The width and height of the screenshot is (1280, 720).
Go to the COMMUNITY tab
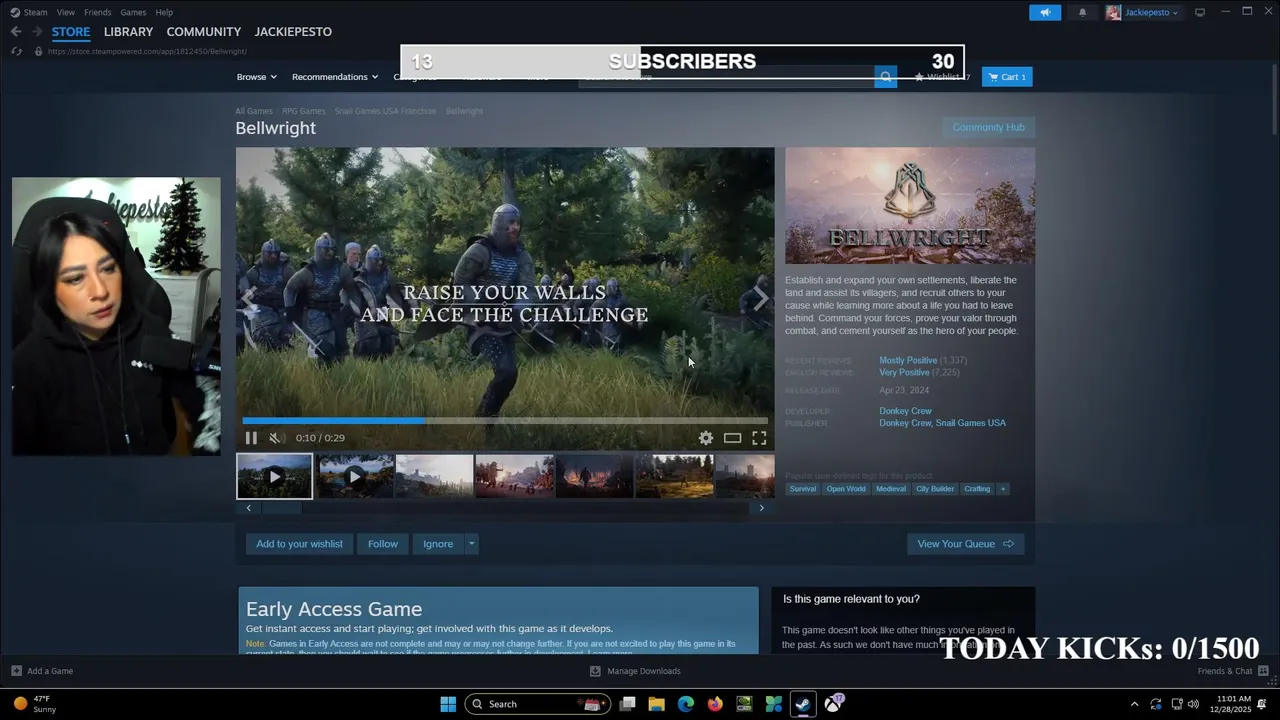click(x=204, y=32)
